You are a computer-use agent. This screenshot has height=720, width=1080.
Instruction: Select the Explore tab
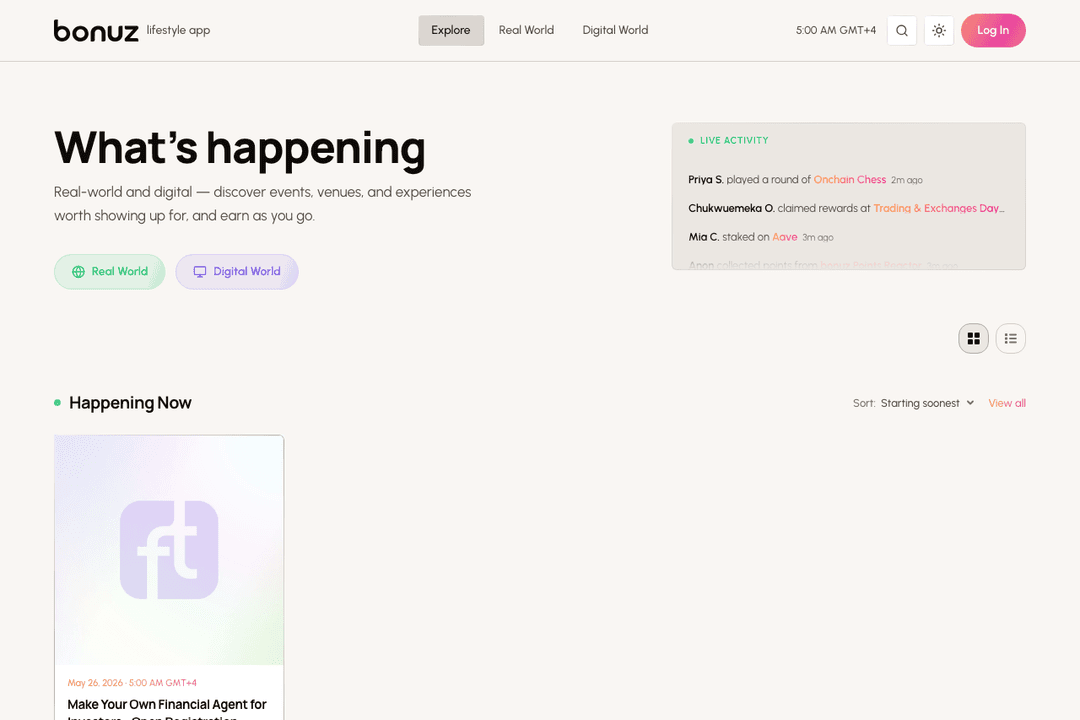(451, 30)
